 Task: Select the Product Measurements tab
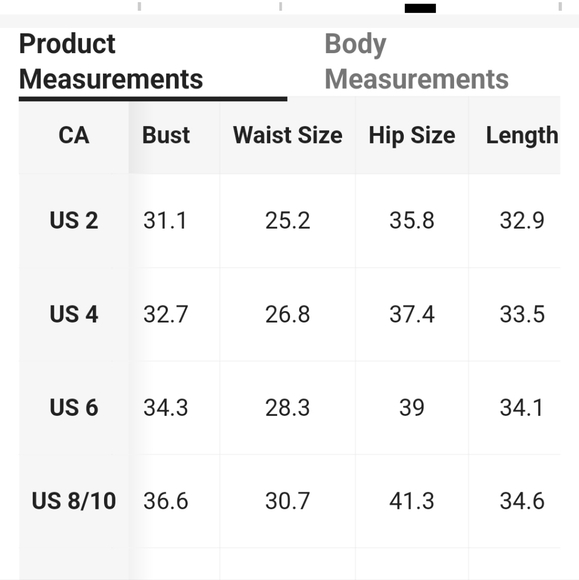click(111, 61)
